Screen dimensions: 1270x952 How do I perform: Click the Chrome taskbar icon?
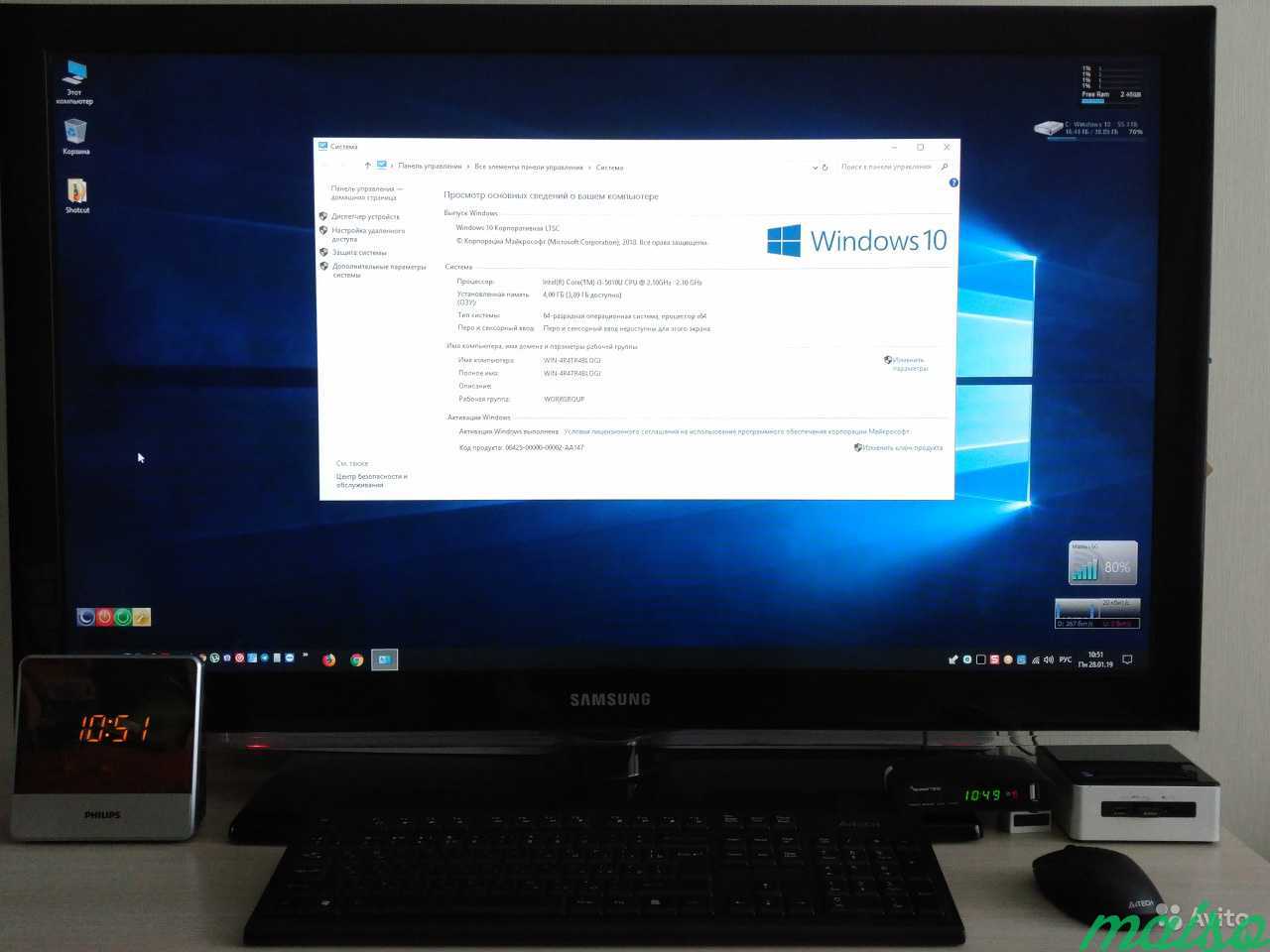pyautogui.click(x=356, y=659)
